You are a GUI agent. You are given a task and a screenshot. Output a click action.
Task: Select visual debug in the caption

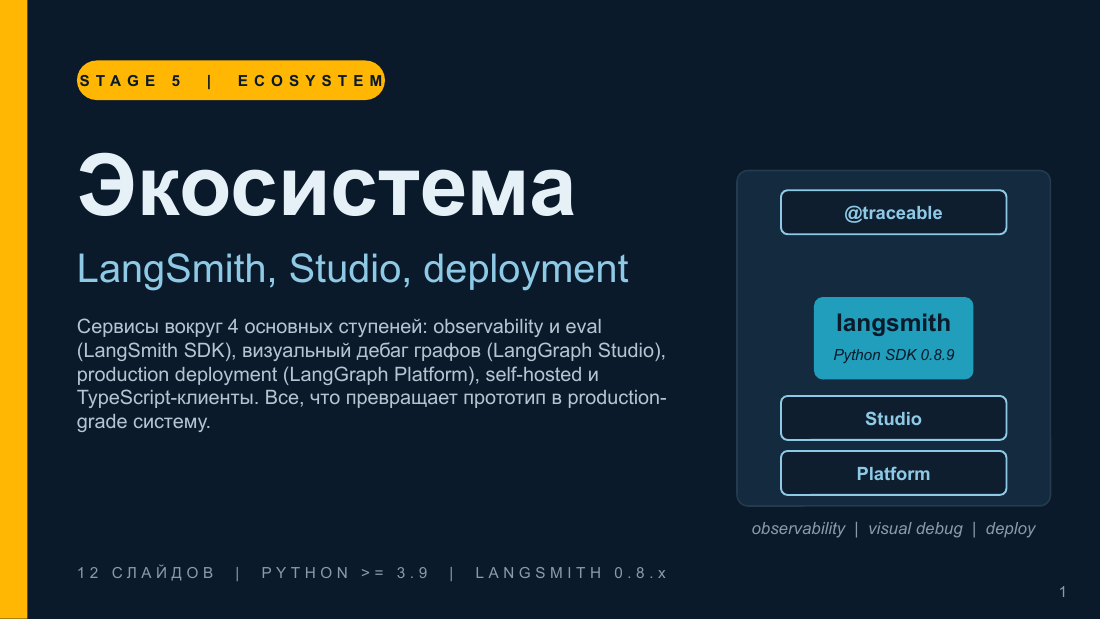click(x=915, y=528)
